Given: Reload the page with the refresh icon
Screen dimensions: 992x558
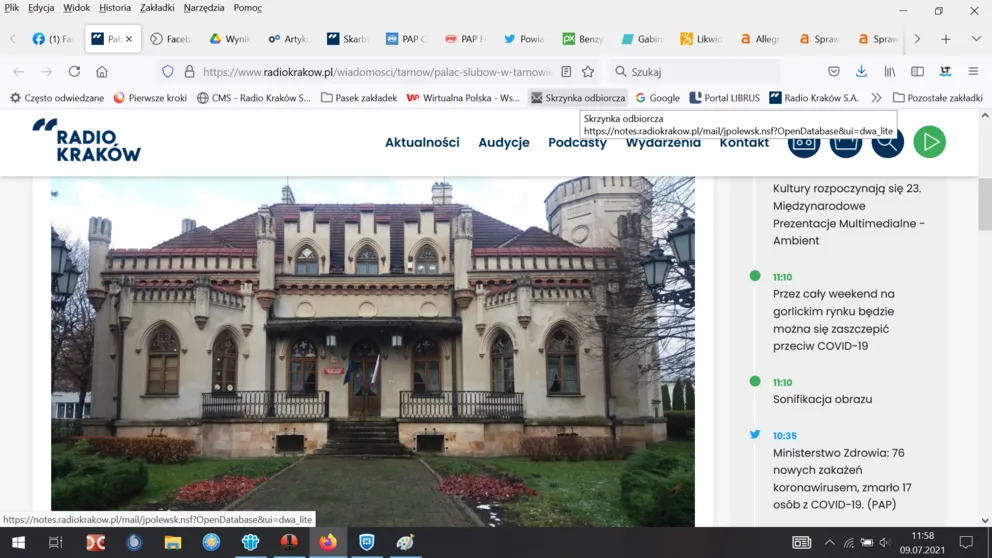Looking at the screenshot, I should 74,71.
